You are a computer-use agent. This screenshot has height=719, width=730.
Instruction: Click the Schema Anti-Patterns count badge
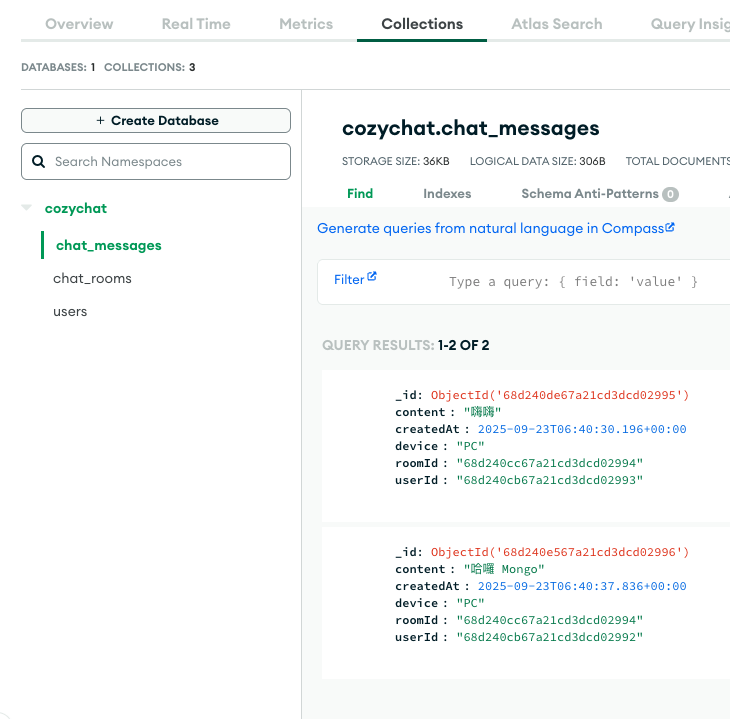pyautogui.click(x=670, y=194)
